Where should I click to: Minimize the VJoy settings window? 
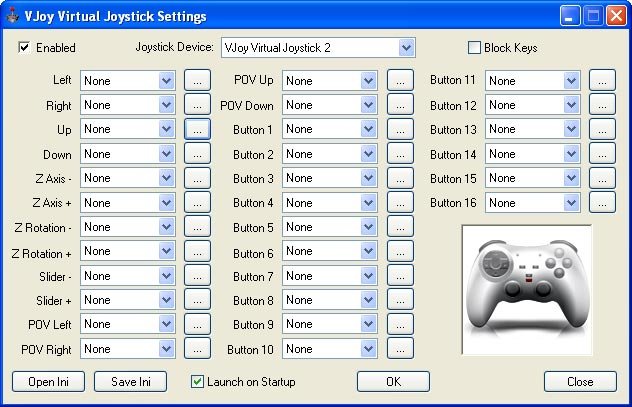pos(570,16)
